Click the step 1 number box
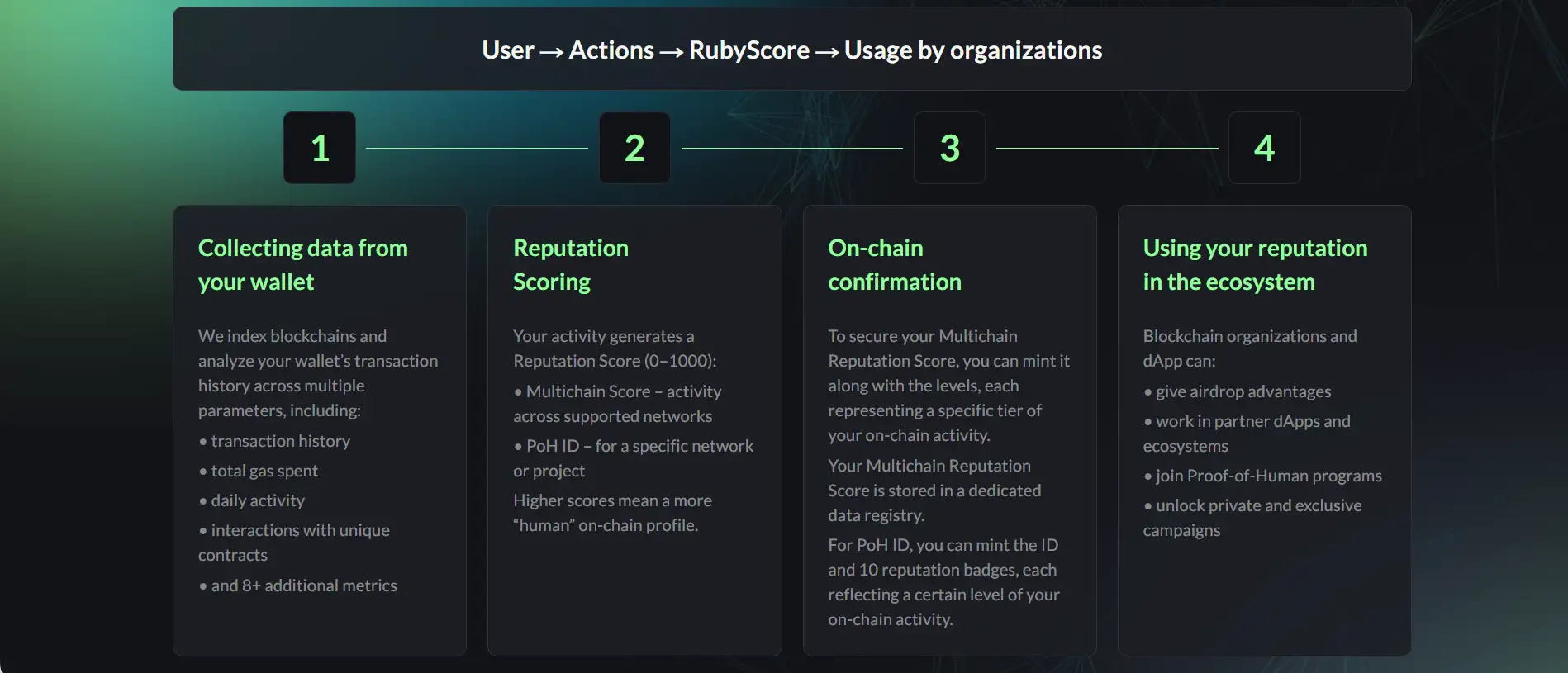This screenshot has width=1568, height=673. [320, 148]
